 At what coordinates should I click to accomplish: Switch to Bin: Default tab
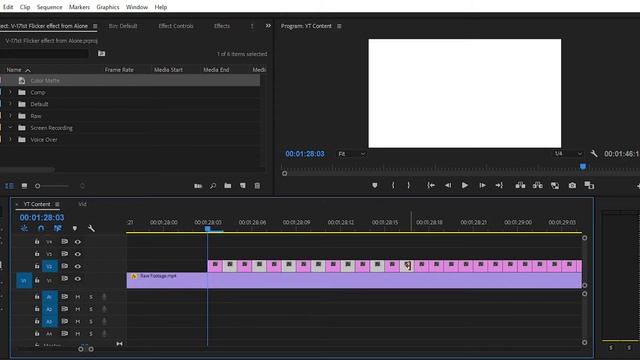(x=122, y=26)
